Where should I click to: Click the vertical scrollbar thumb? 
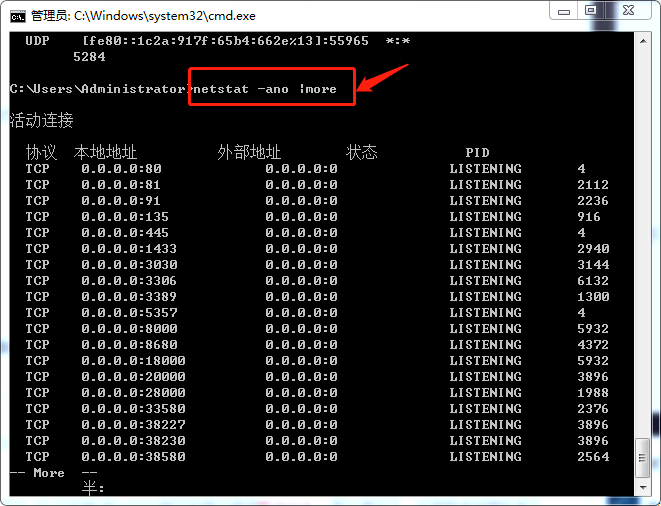click(643, 458)
